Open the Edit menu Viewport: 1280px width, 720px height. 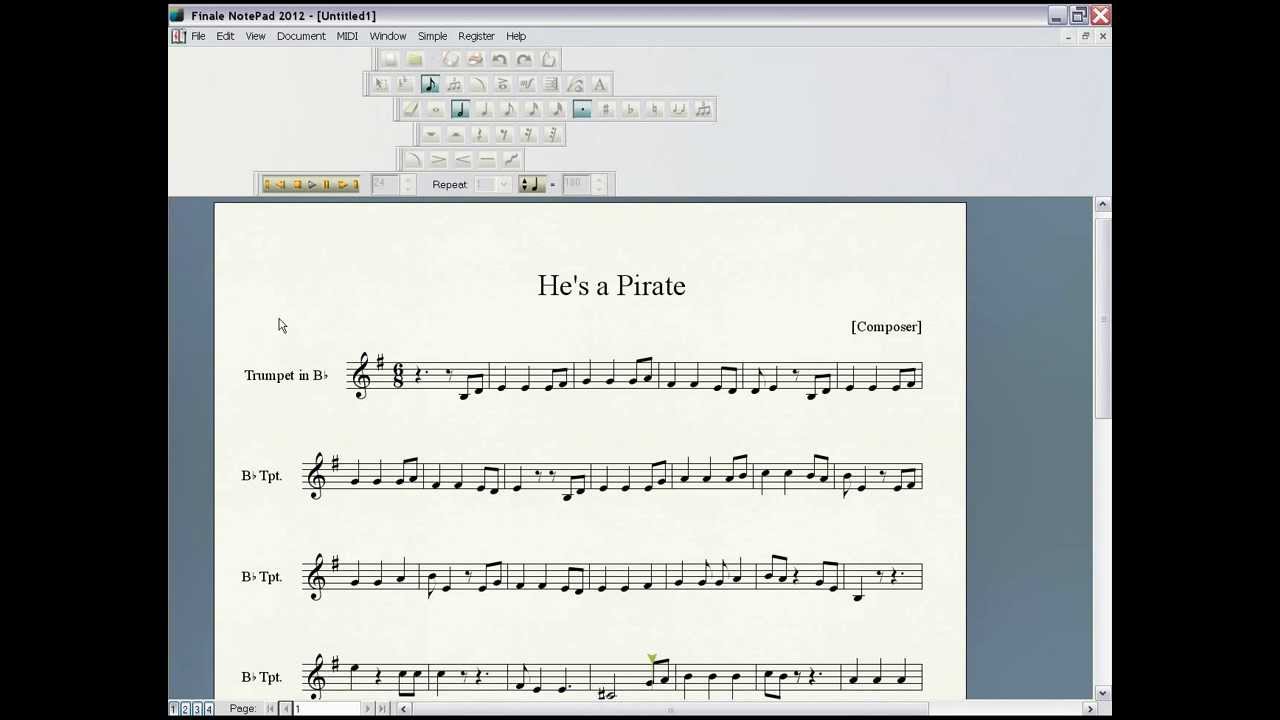225,36
